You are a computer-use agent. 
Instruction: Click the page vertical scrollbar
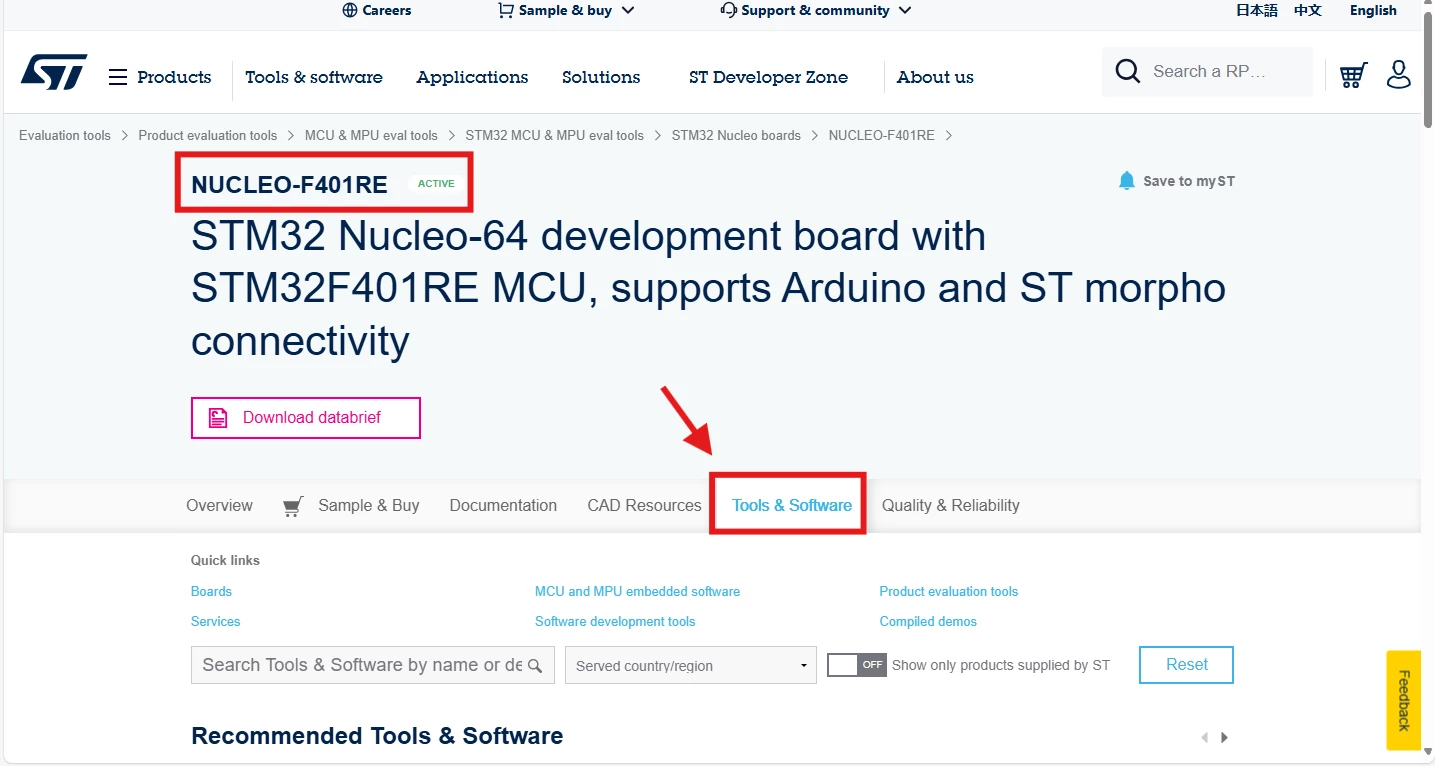pos(1427,68)
